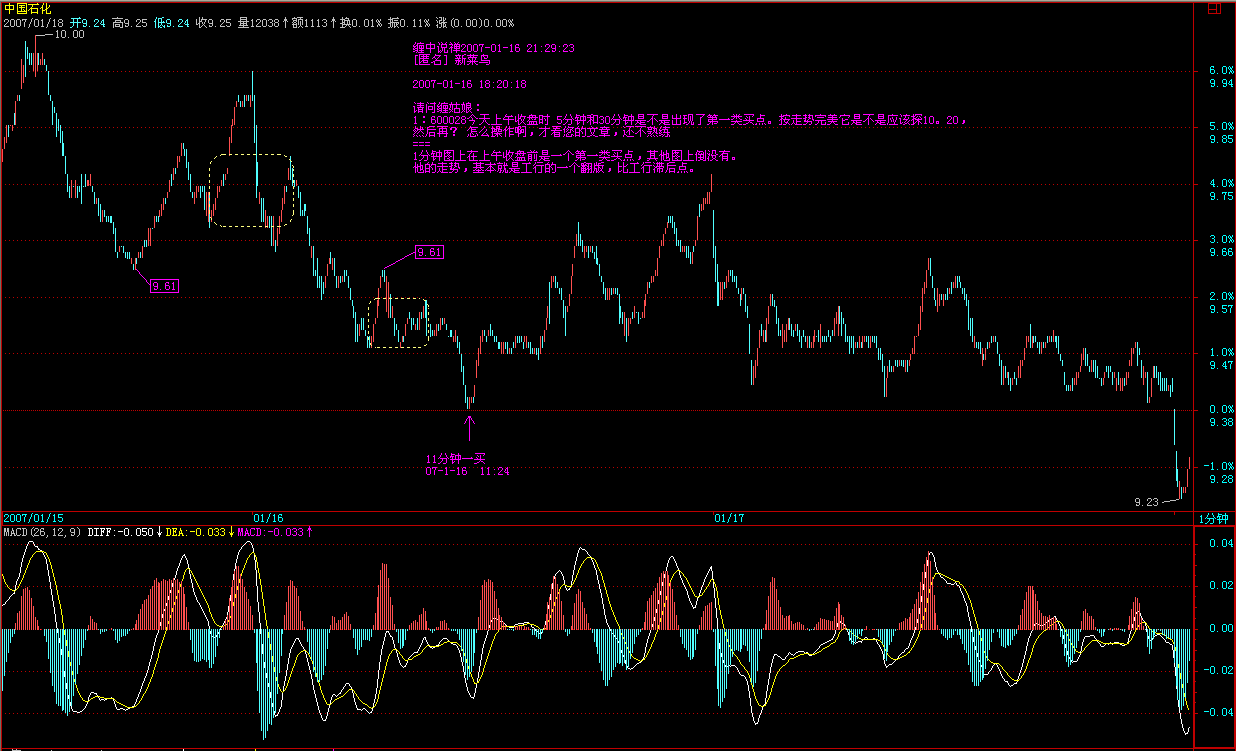Click the 0.0% mark on price axis

point(1220,410)
